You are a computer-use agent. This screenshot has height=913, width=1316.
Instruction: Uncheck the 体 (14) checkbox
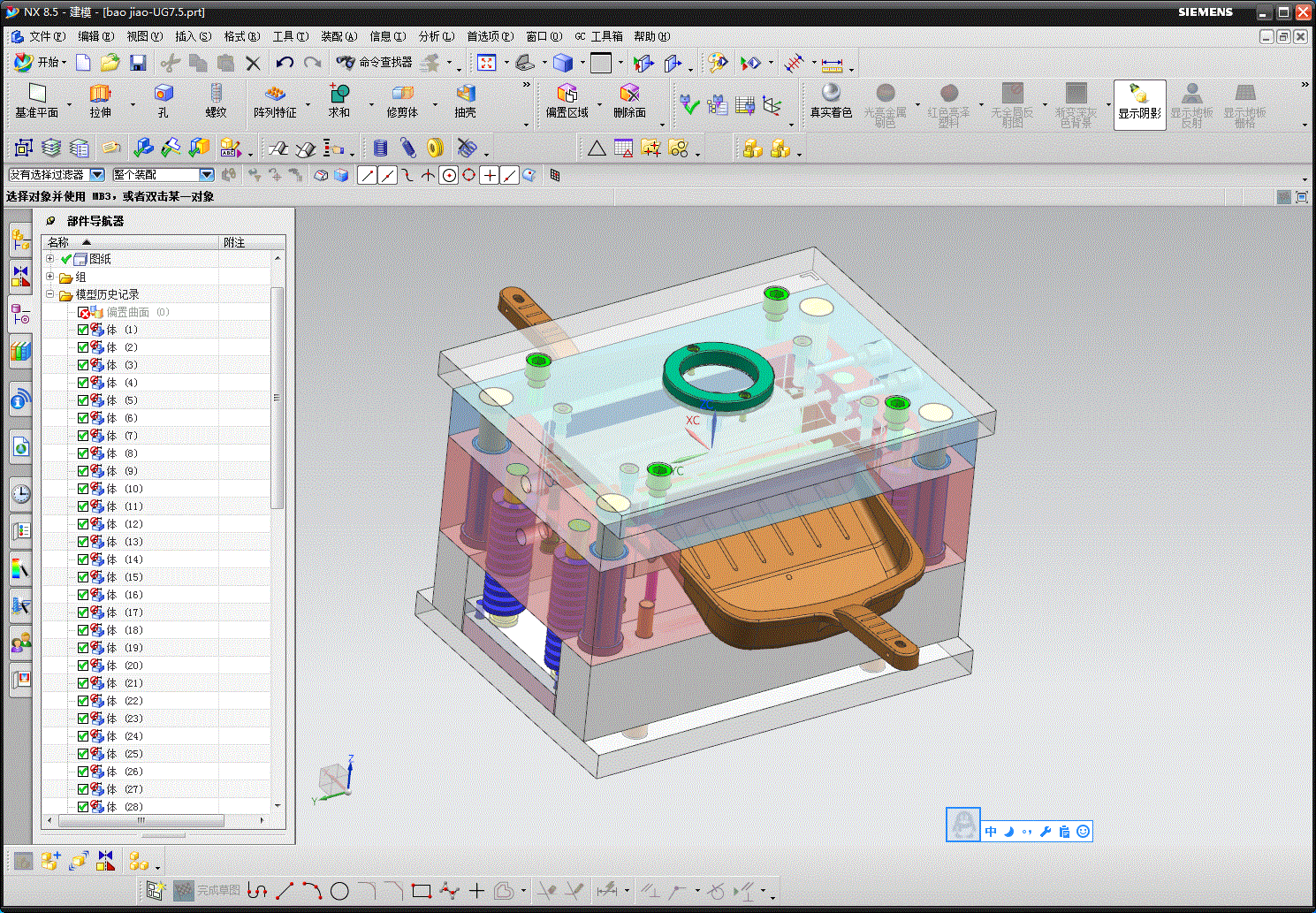pyautogui.click(x=83, y=559)
